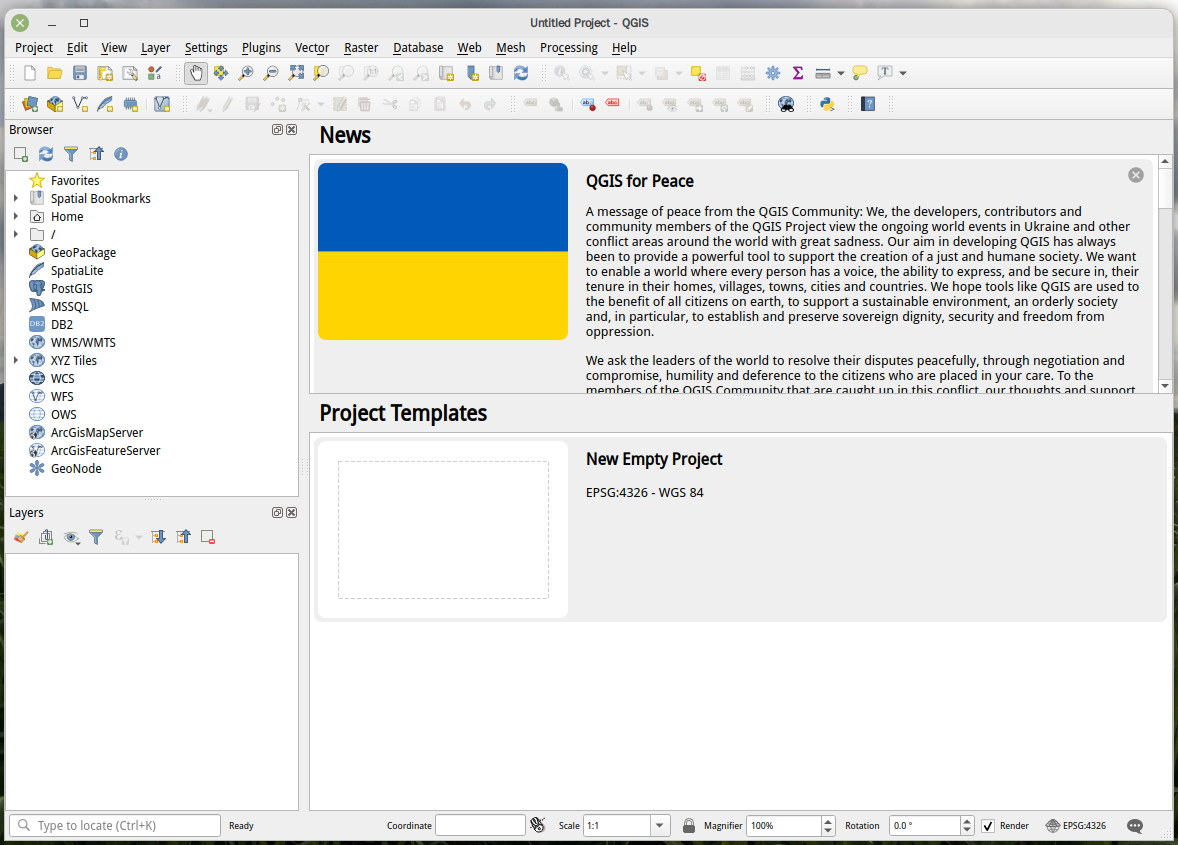
Task: Select the Pan Map hand tool
Action: point(196,73)
